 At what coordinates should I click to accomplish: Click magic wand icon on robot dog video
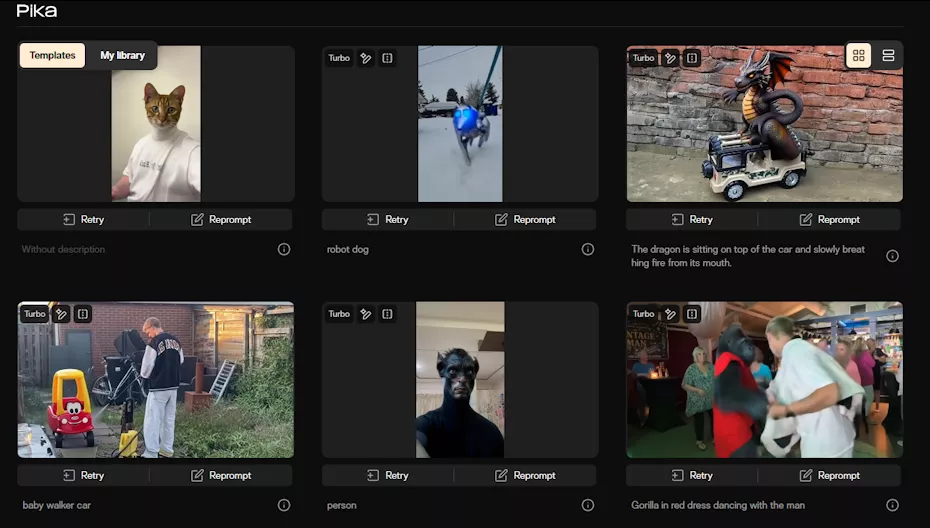coord(366,58)
